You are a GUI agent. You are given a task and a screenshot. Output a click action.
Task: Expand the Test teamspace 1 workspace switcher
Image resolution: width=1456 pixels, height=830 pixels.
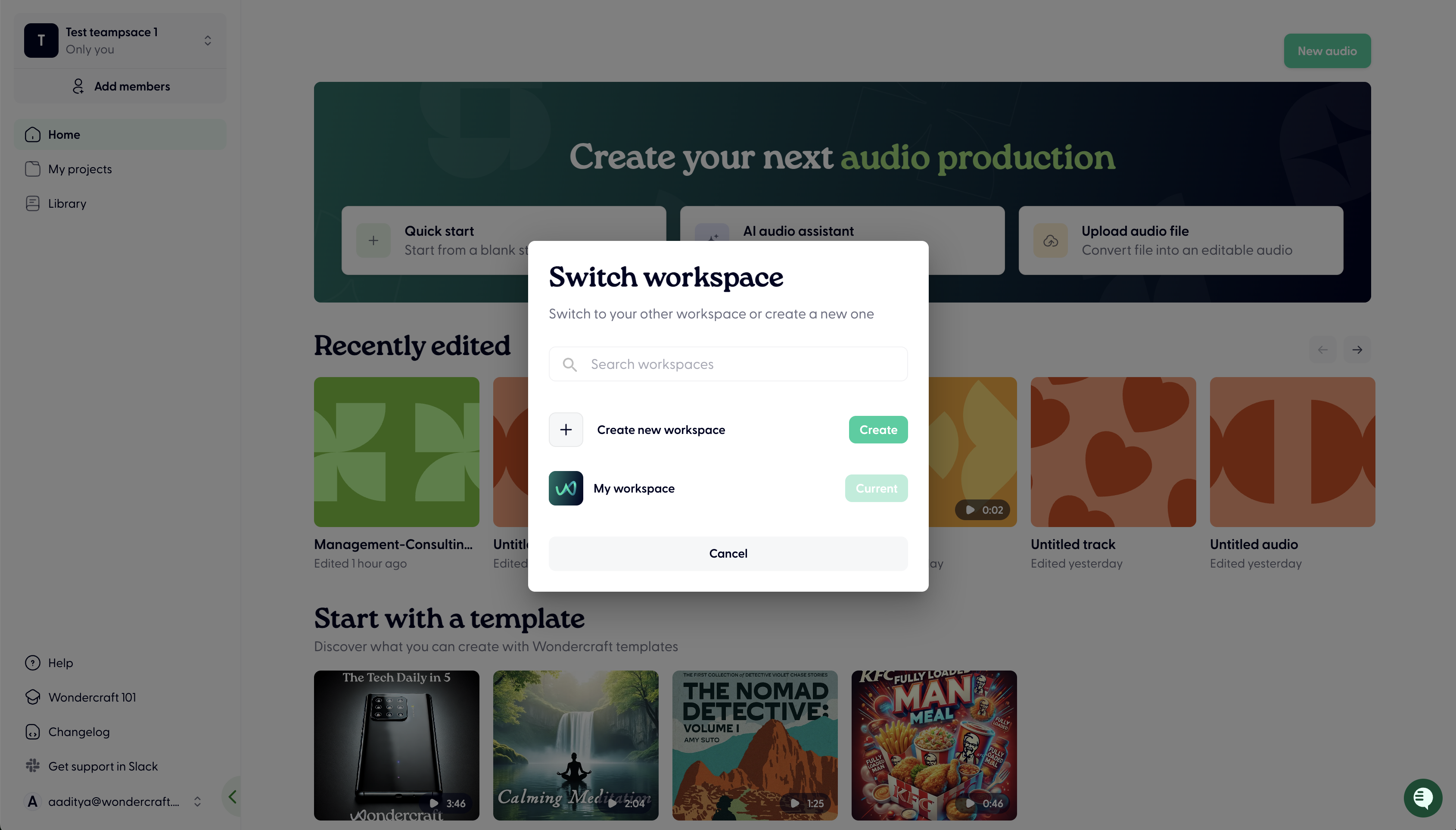point(207,41)
